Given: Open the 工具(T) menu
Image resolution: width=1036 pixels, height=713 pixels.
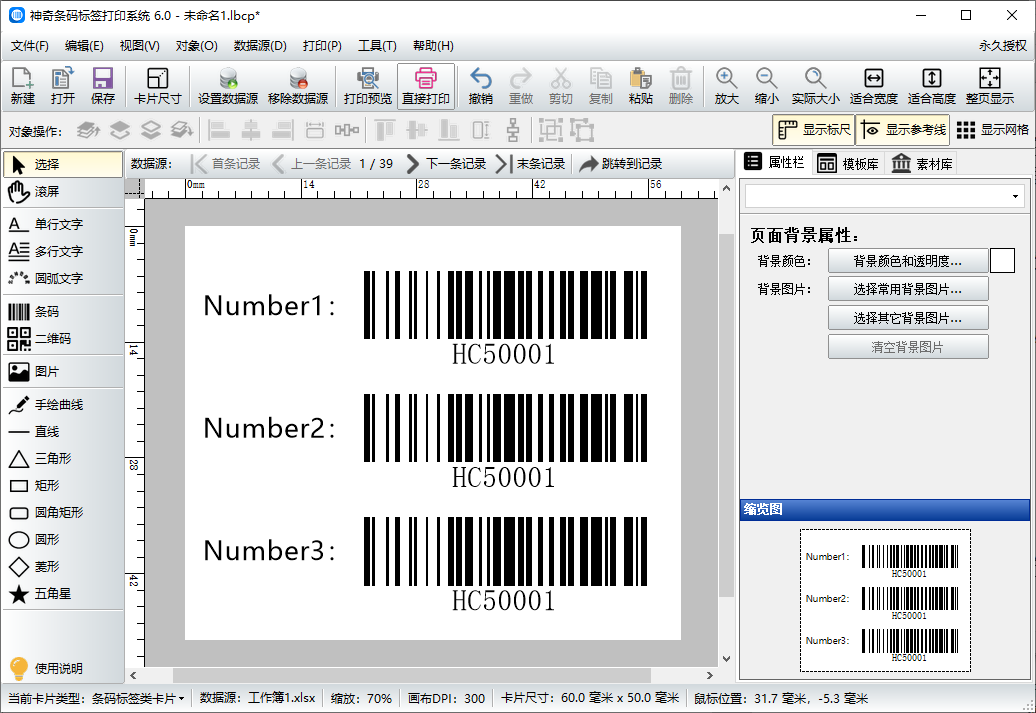Looking at the screenshot, I should [377, 46].
